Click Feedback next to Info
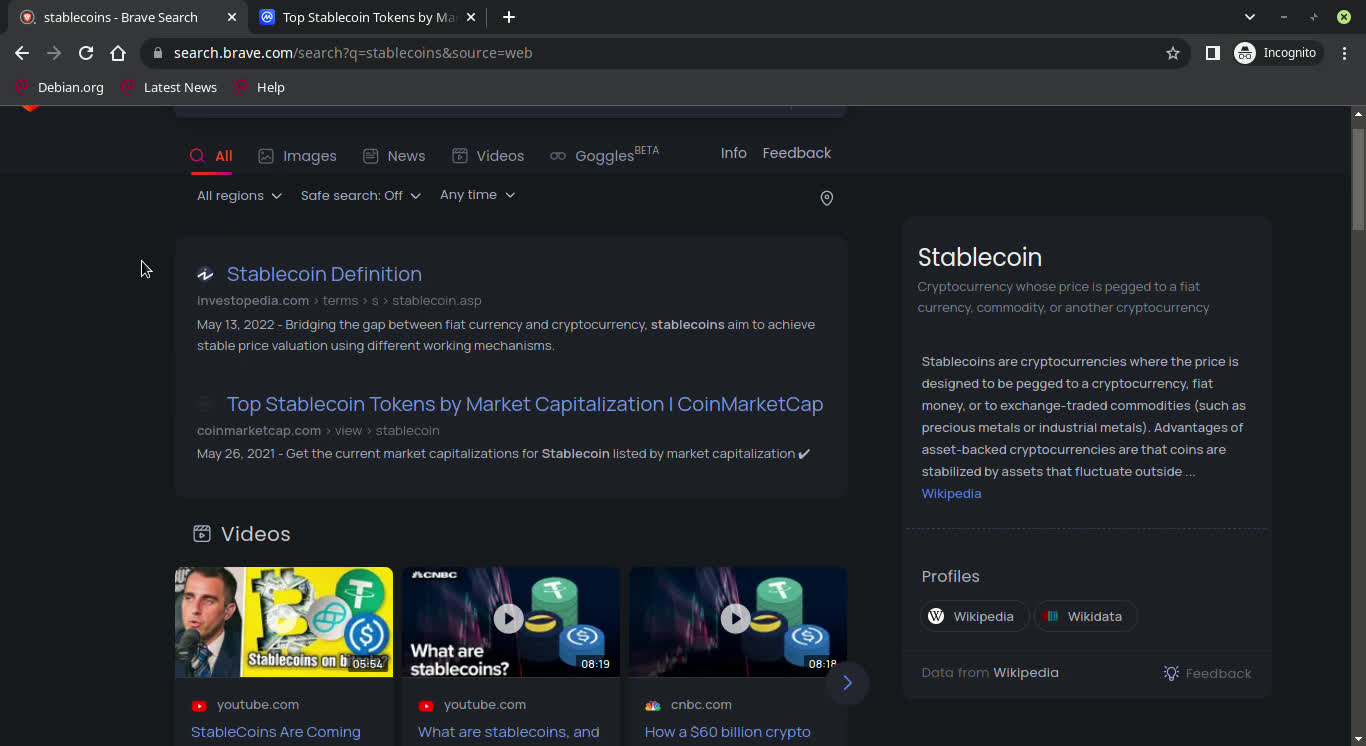Screen dimensions: 1366x746 coord(797,153)
